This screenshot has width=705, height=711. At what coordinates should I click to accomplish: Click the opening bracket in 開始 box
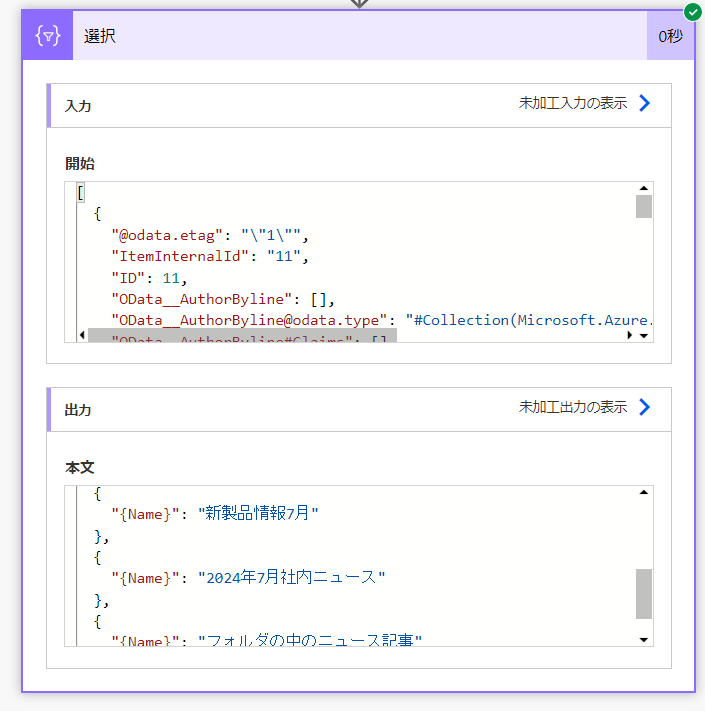tap(81, 193)
